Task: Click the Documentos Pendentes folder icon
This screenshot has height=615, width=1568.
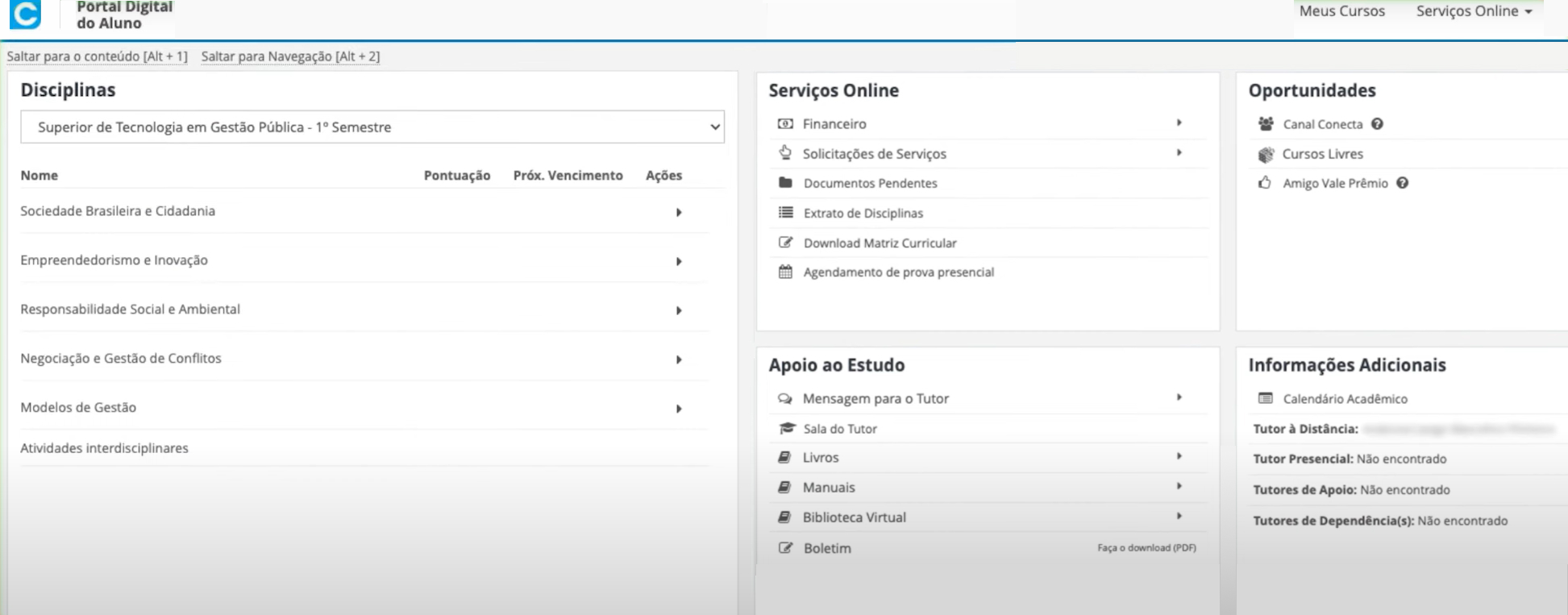Action: click(x=784, y=183)
